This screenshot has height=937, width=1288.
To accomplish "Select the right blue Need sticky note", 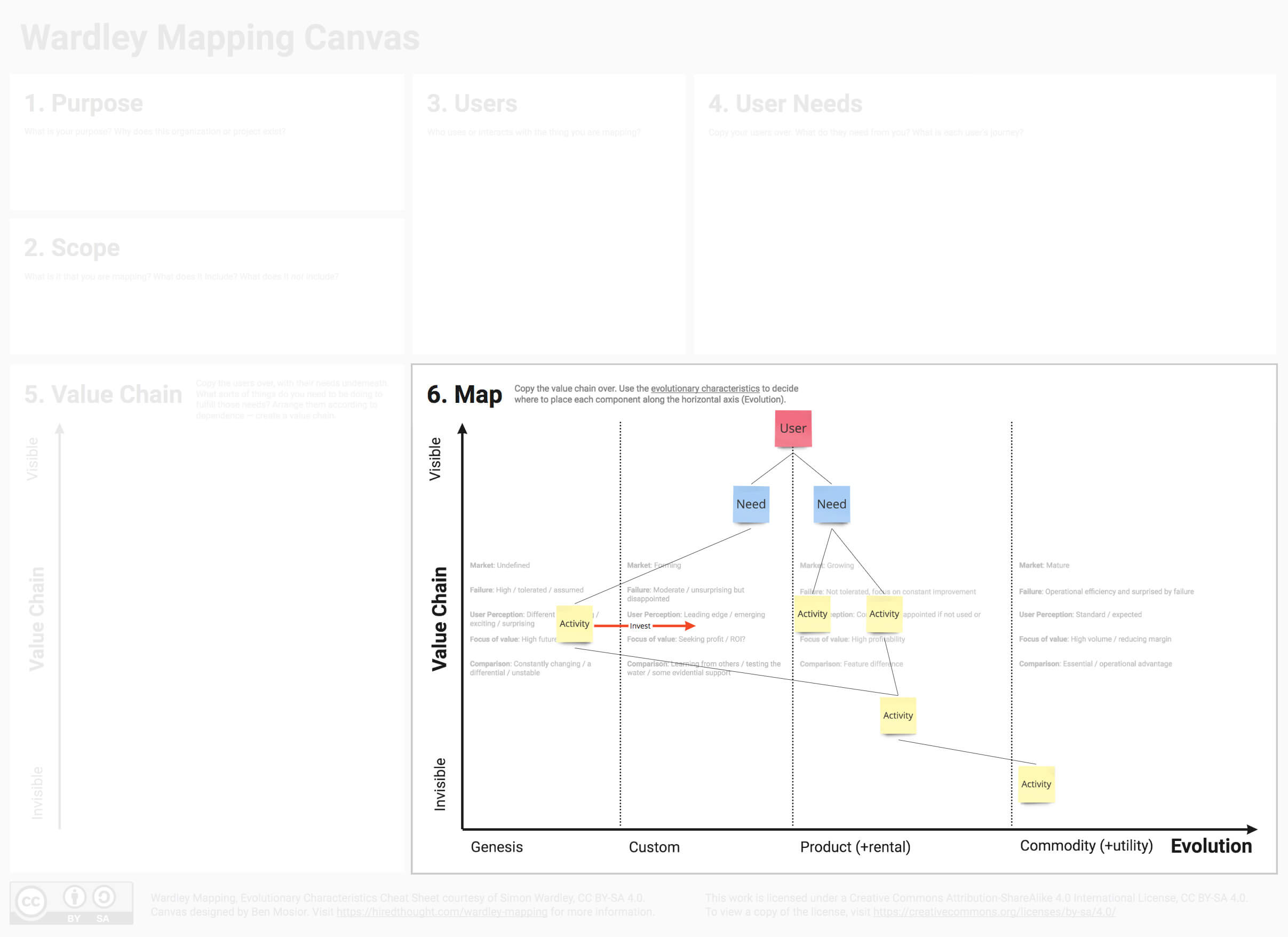I will [831, 504].
